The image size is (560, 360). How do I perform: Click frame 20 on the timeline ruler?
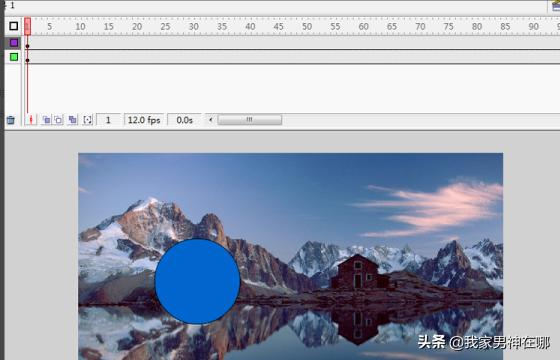tap(137, 26)
